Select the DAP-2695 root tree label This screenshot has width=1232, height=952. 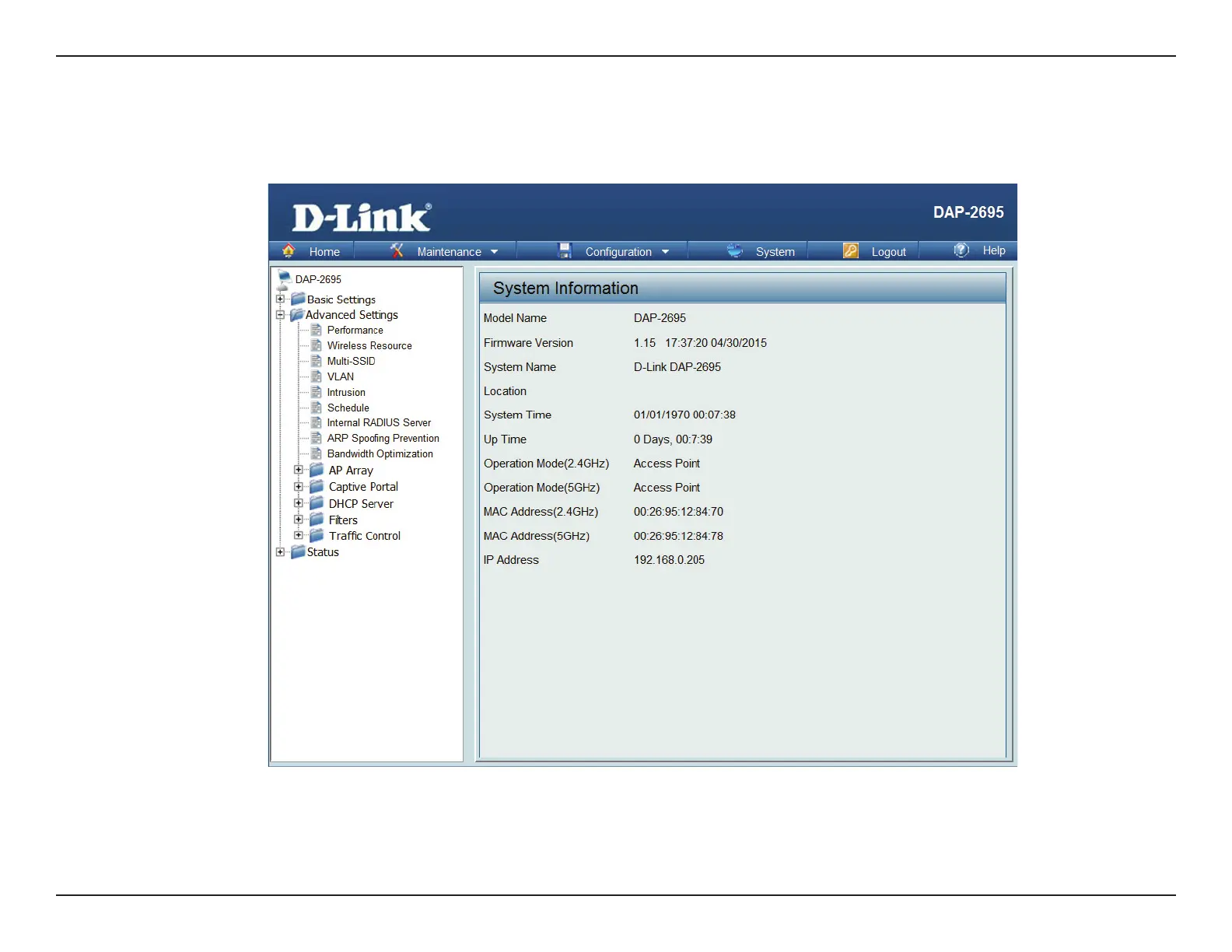coord(318,279)
